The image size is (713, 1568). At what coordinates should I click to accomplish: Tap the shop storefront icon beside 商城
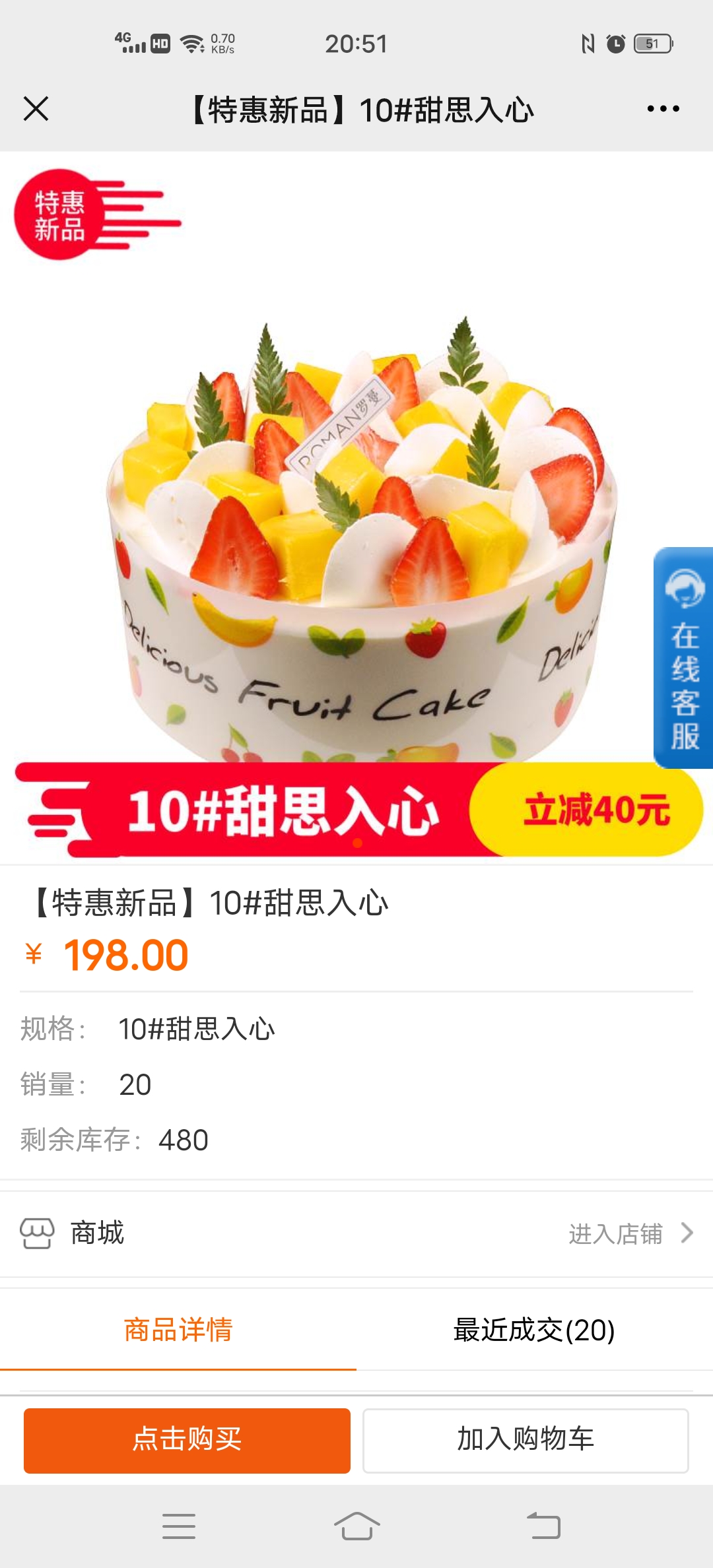click(37, 1233)
